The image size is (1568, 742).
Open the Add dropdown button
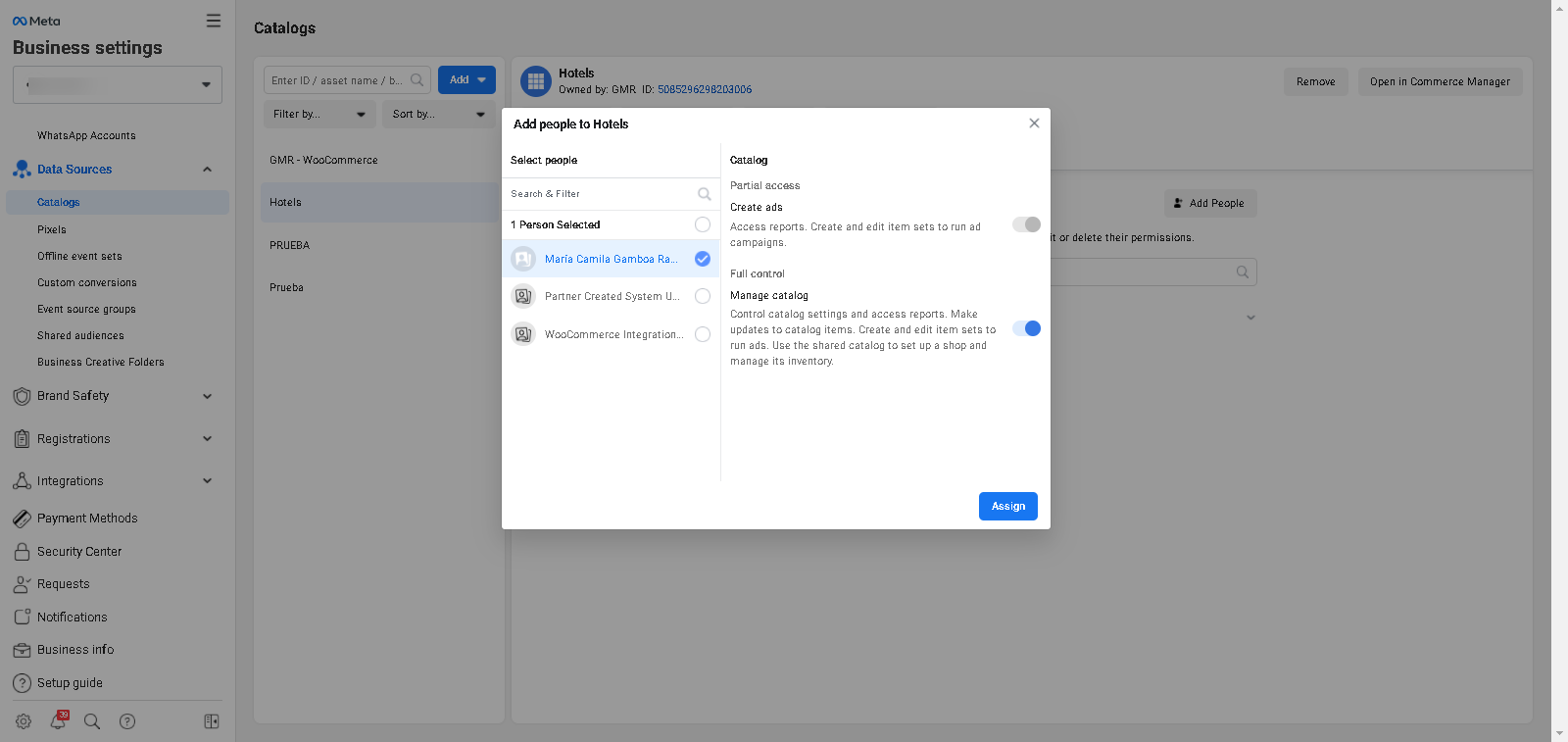(466, 80)
